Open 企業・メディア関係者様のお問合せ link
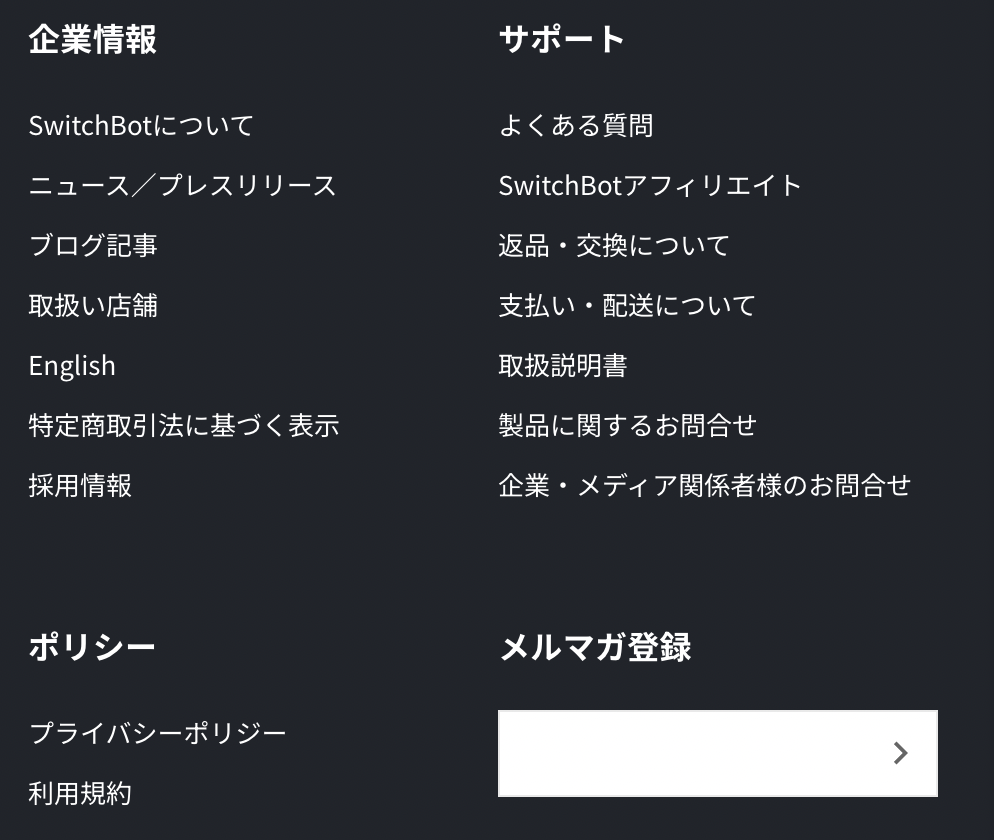 [705, 486]
